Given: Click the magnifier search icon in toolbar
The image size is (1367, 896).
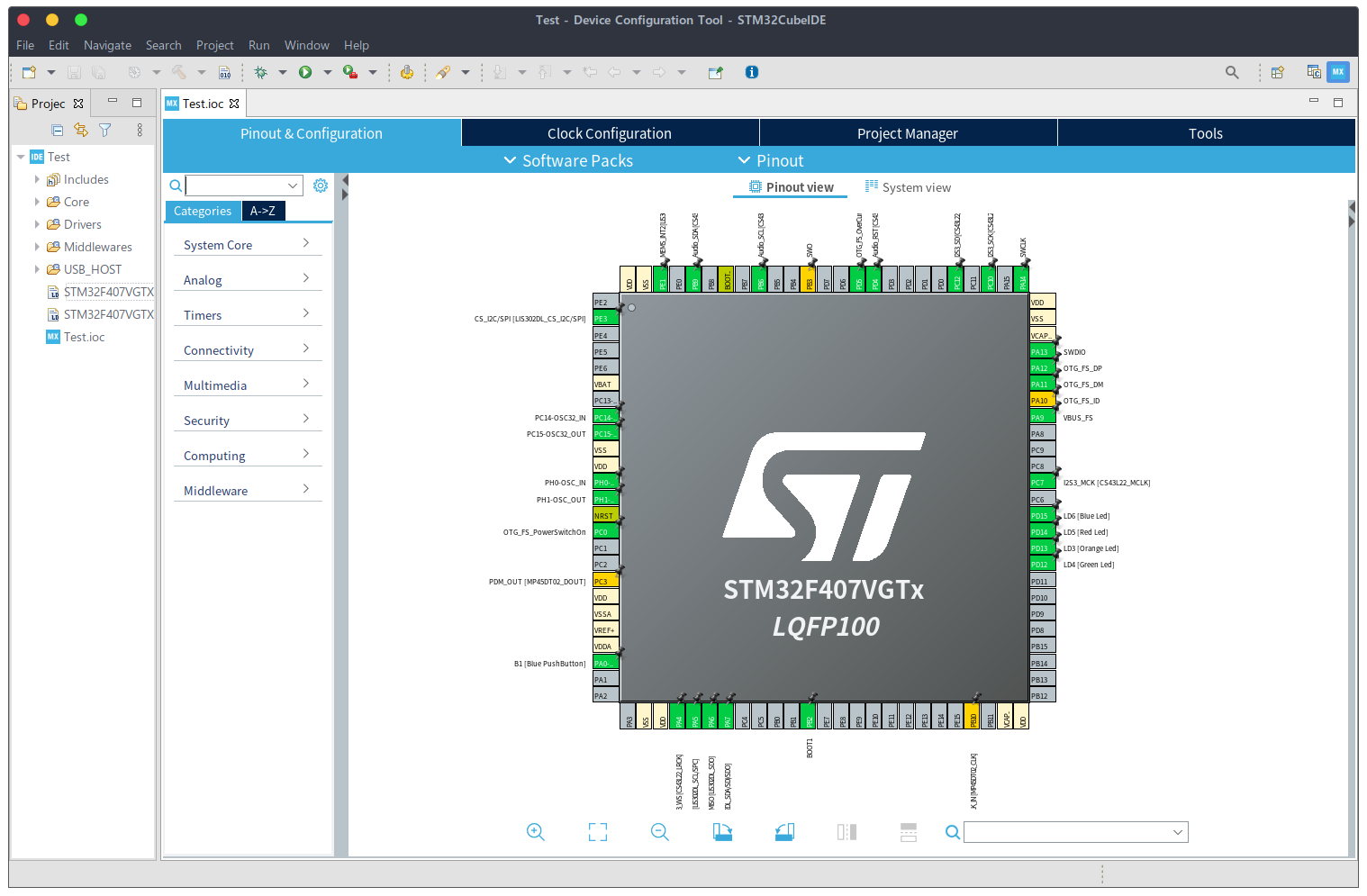Looking at the screenshot, I should click(1232, 72).
